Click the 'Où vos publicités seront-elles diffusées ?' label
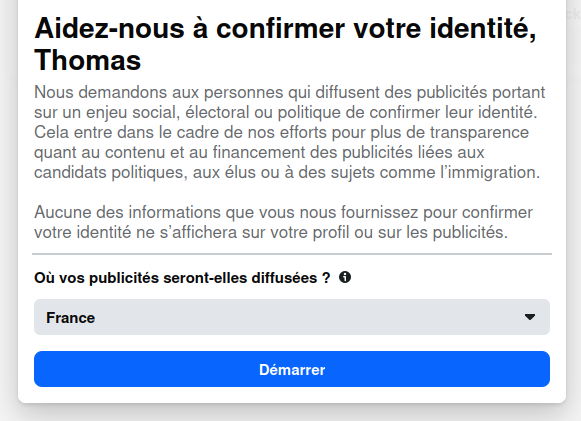Screen dimensions: 581x421 click(x=182, y=278)
